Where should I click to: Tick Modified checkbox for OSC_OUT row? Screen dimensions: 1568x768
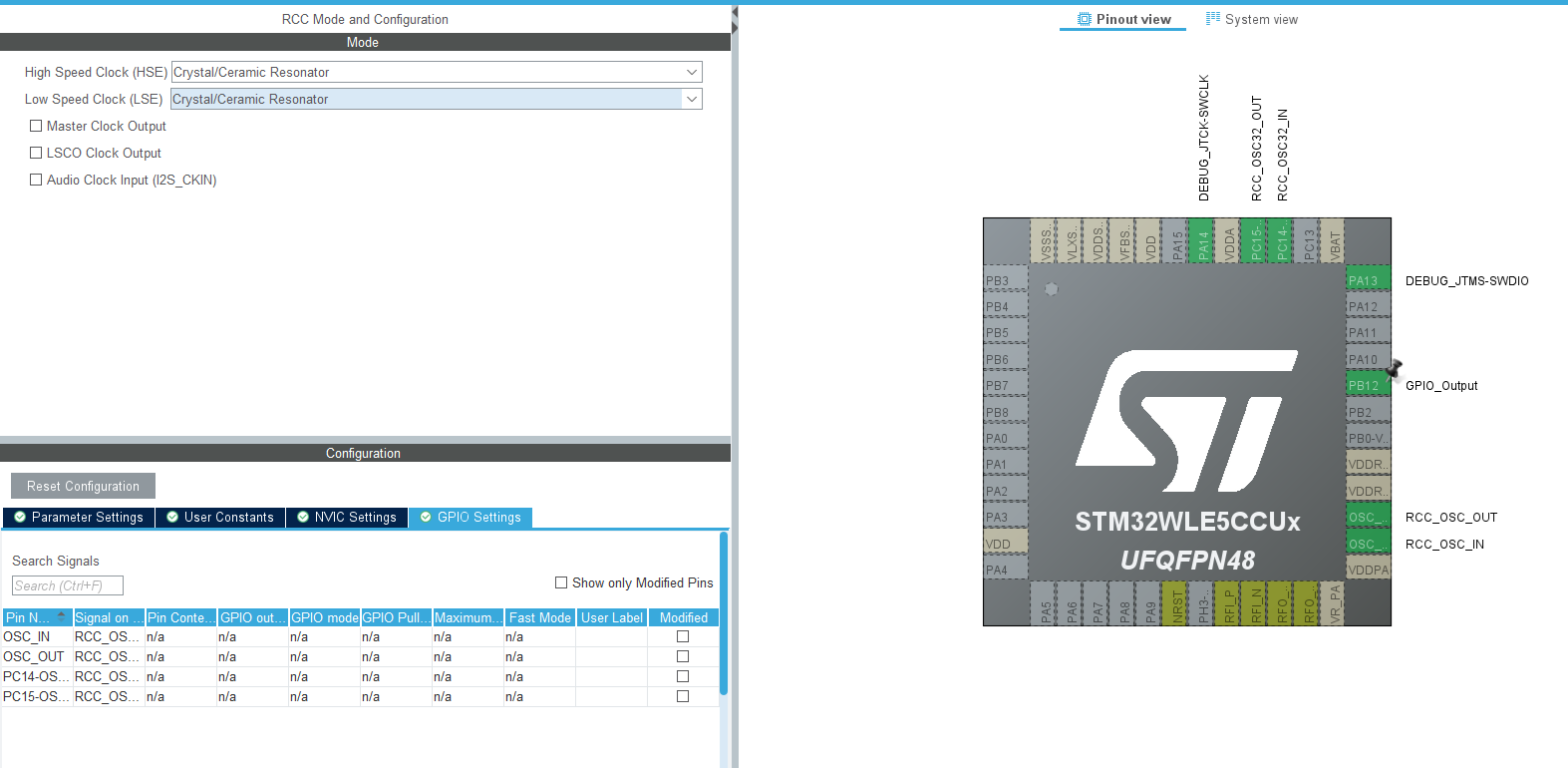[683, 656]
